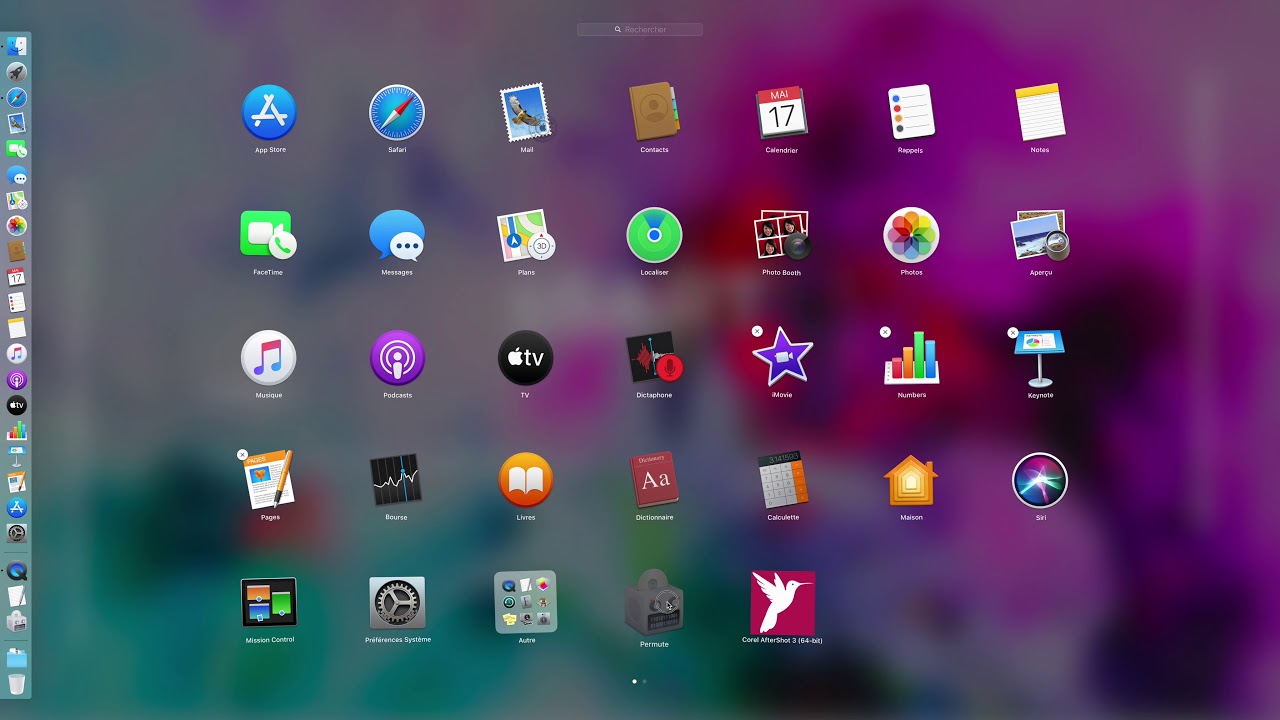Delete Numbers using its X badge
Screen dimensions: 1280x720
click(885, 332)
